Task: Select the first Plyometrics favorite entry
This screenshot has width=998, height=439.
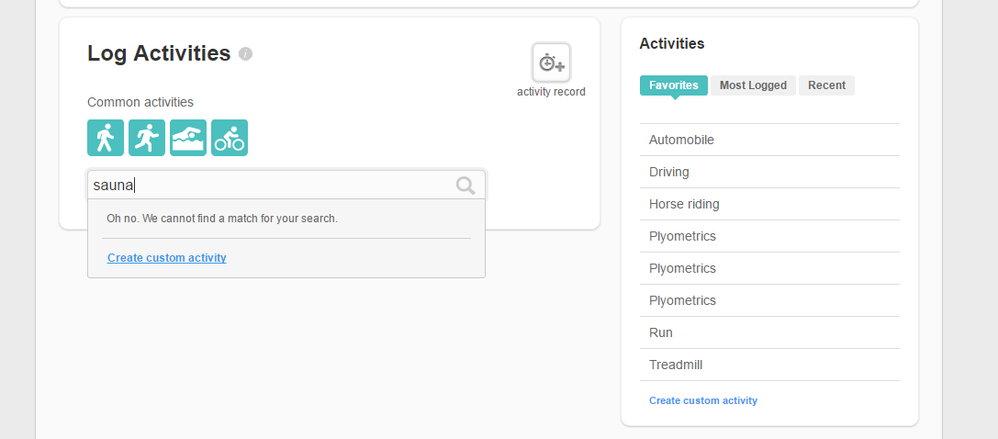Action: [682, 236]
